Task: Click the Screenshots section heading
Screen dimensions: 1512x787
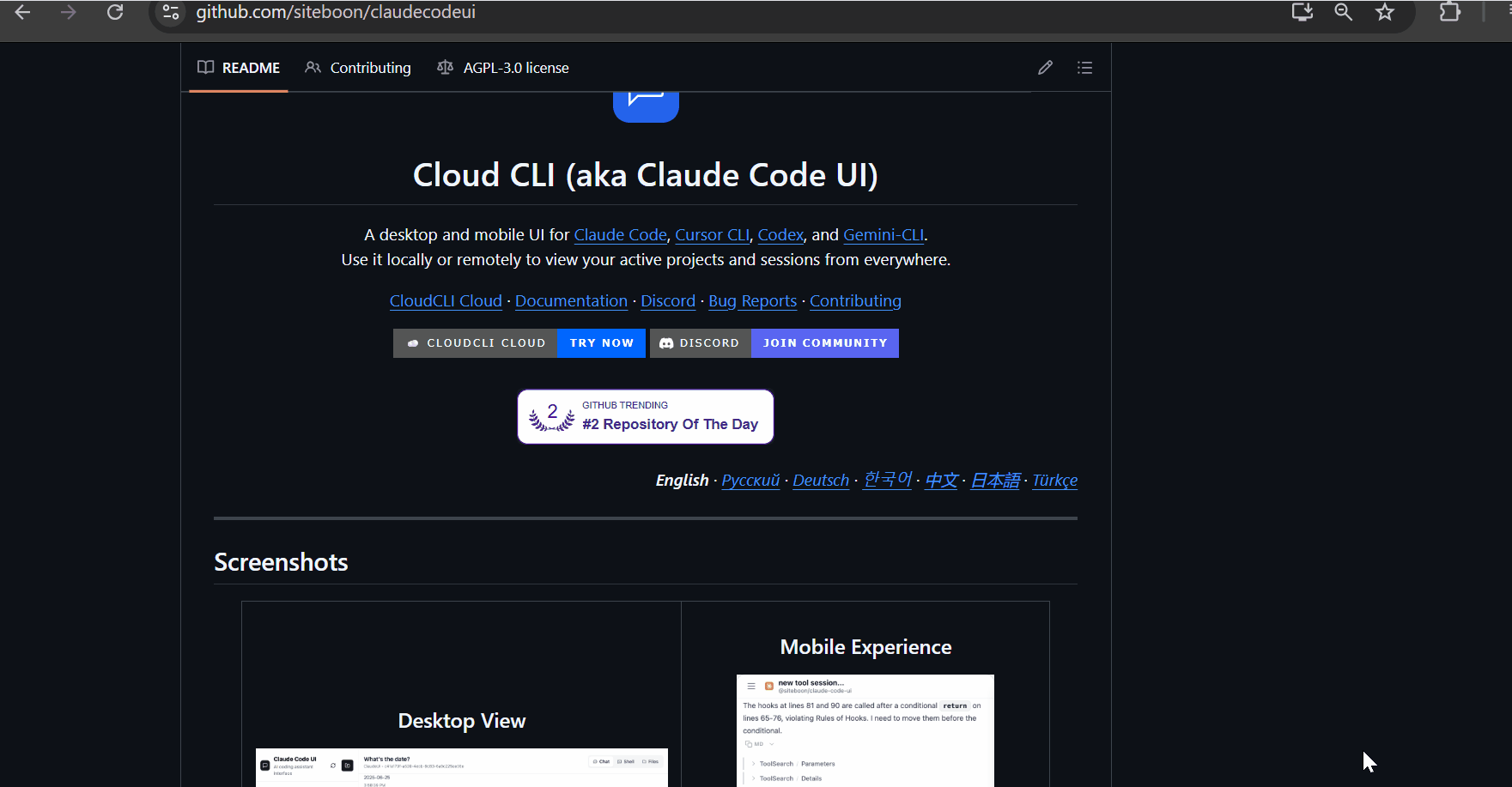Action: (x=281, y=562)
